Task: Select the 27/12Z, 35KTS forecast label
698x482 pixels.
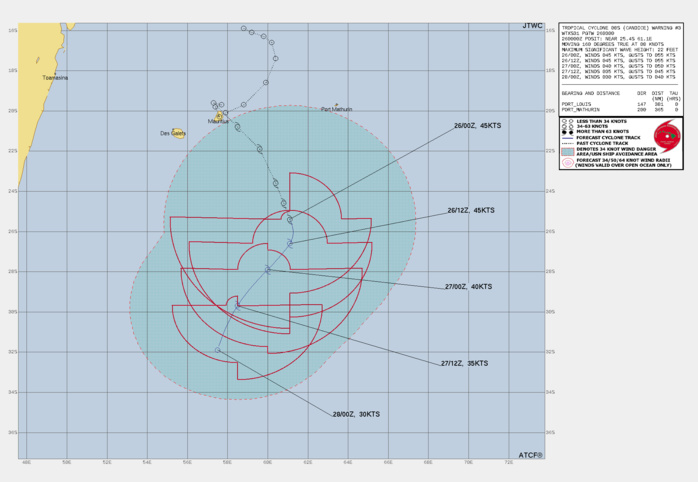Action: pyautogui.click(x=464, y=363)
